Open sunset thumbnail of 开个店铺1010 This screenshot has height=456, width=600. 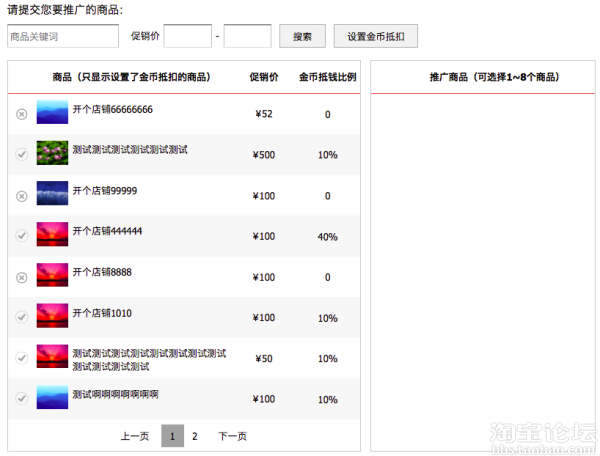click(52, 316)
